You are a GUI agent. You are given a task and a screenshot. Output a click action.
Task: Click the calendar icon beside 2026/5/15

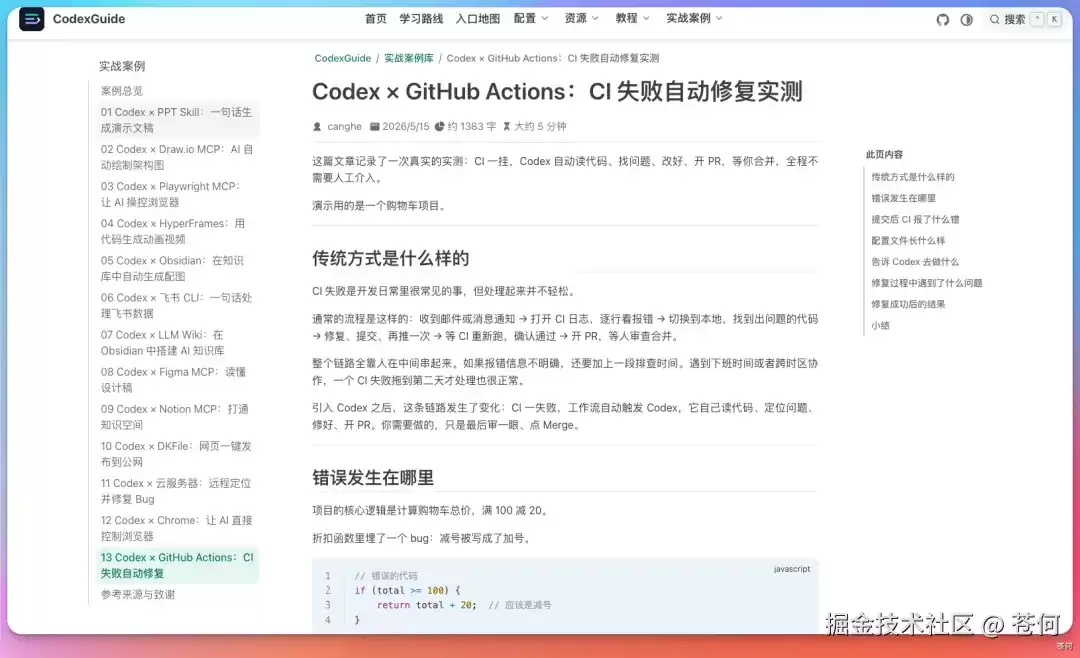[375, 127]
